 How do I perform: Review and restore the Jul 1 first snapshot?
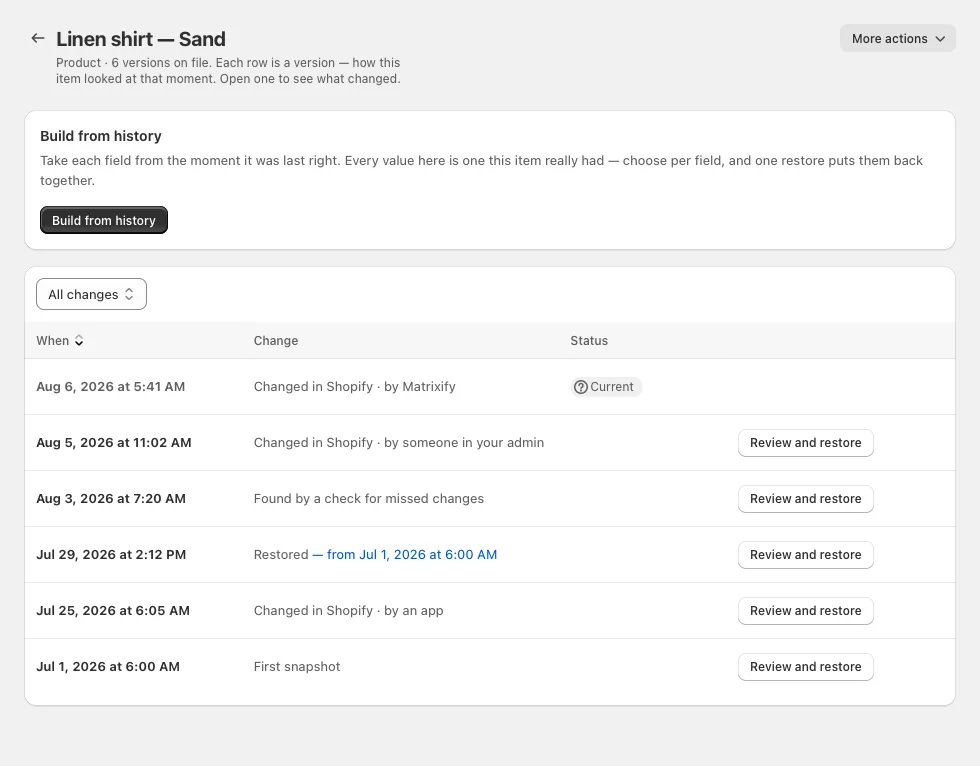[805, 667]
